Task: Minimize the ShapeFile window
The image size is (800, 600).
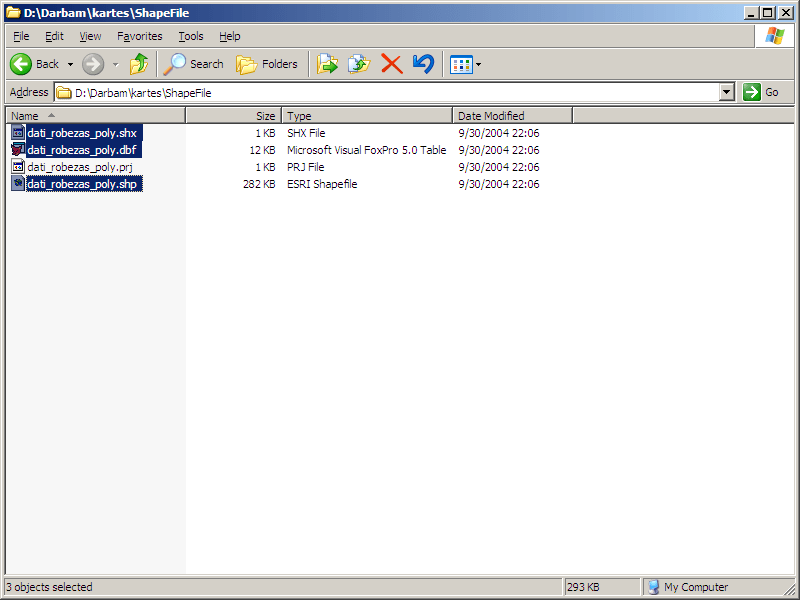Action: coord(750,13)
